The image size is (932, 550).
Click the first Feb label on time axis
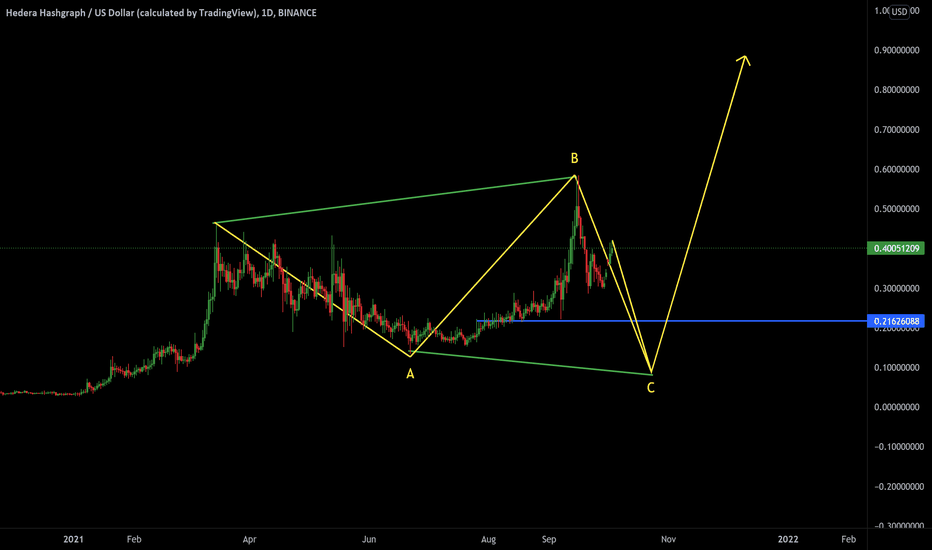[134, 539]
